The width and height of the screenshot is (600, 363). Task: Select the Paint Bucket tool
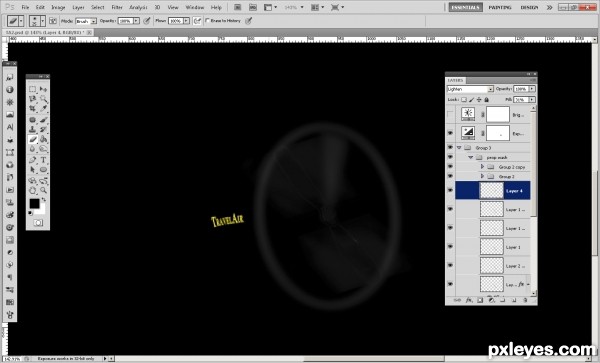click(x=43, y=139)
